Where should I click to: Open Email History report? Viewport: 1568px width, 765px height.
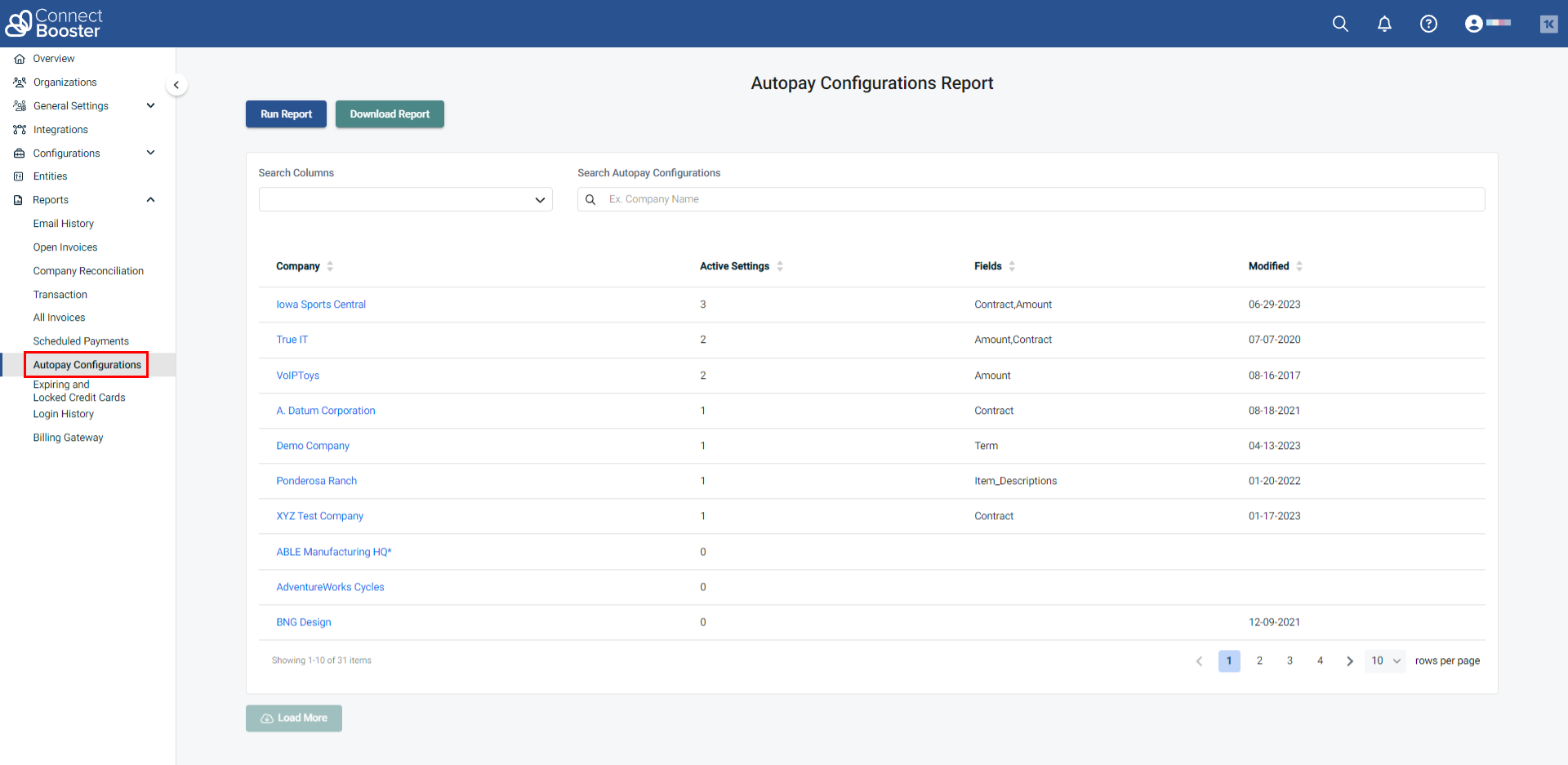(x=64, y=224)
